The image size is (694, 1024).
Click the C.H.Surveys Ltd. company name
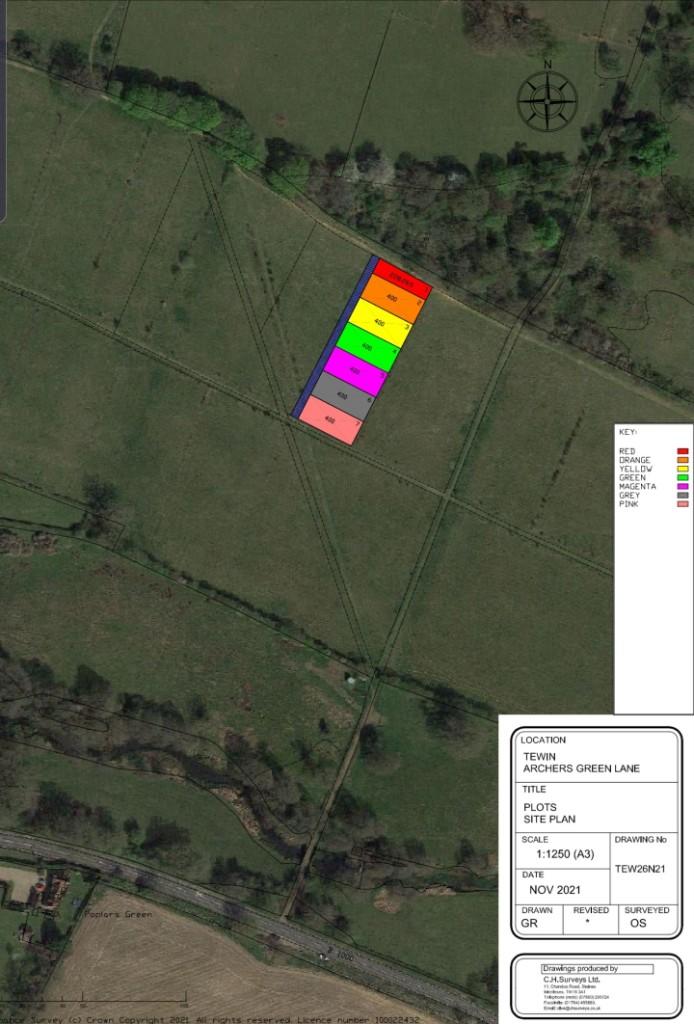tap(572, 980)
